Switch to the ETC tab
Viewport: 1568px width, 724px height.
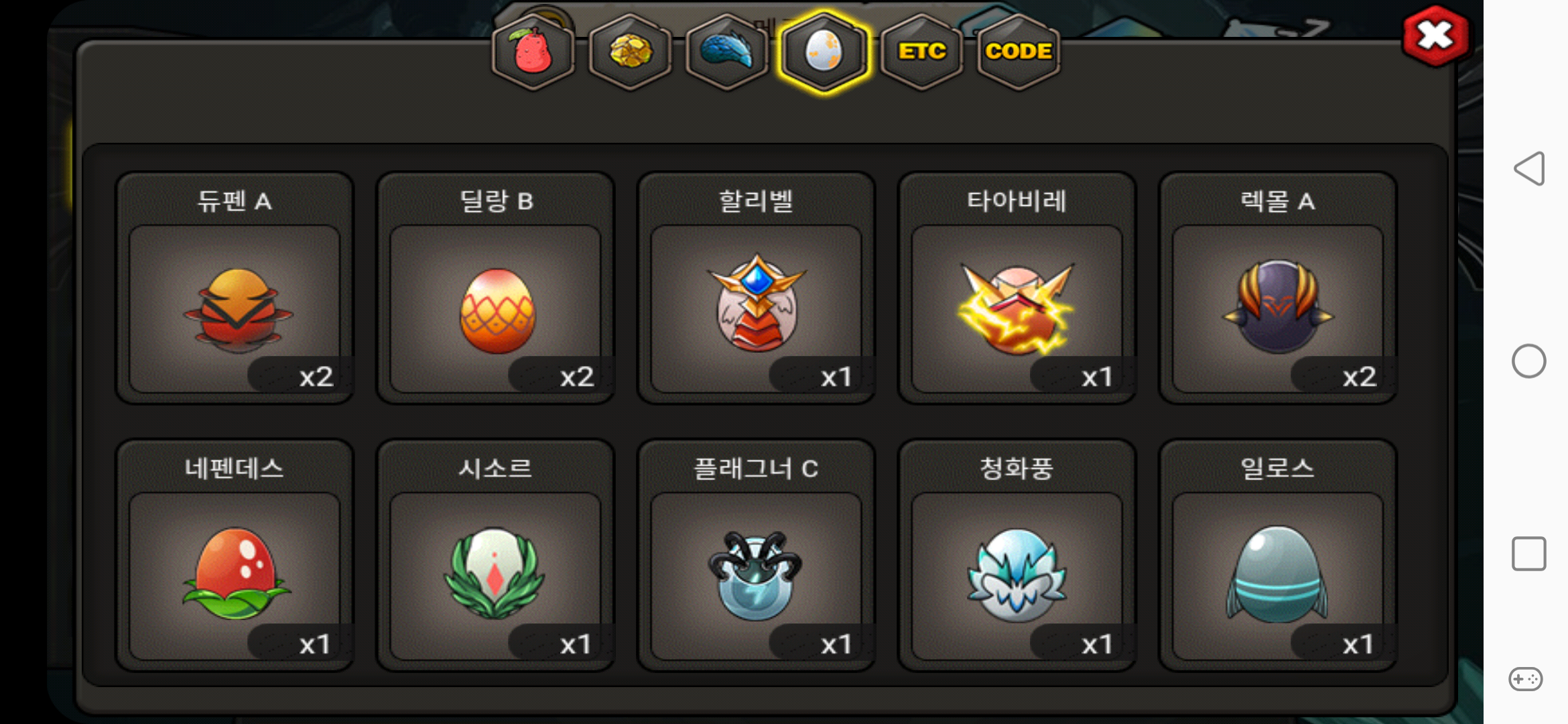click(x=922, y=52)
